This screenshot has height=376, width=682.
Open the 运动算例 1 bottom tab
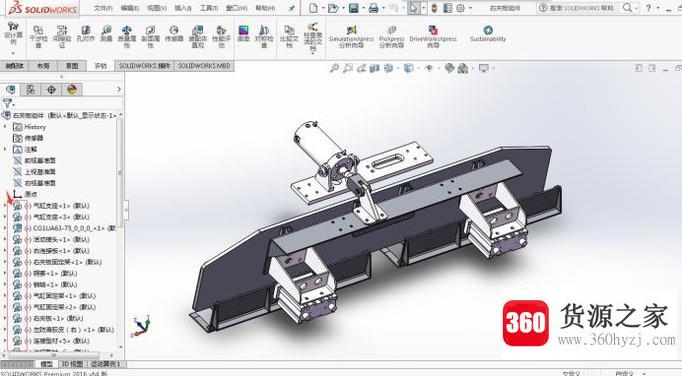[105, 364]
